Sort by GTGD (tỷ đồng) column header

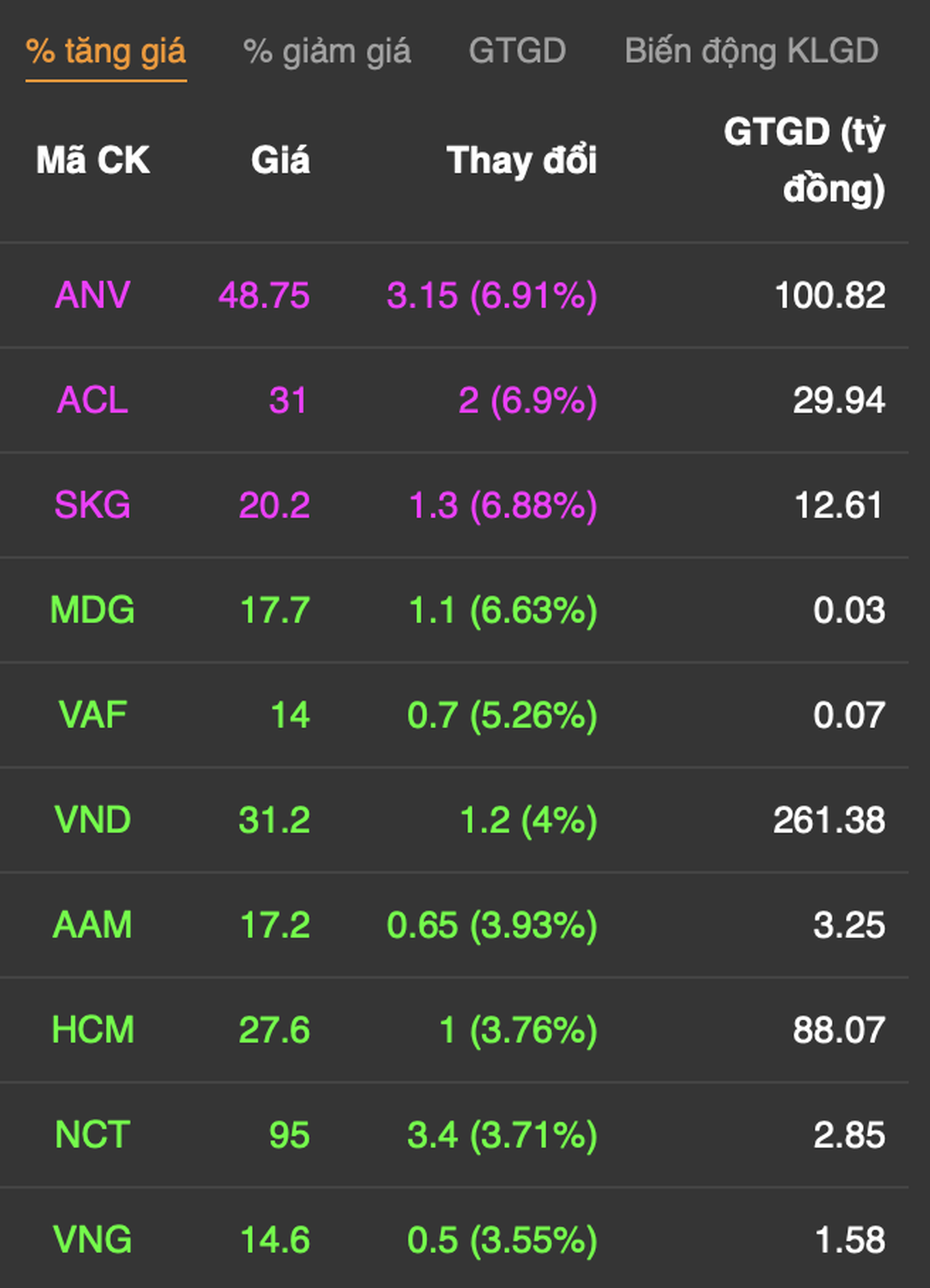coord(804,160)
